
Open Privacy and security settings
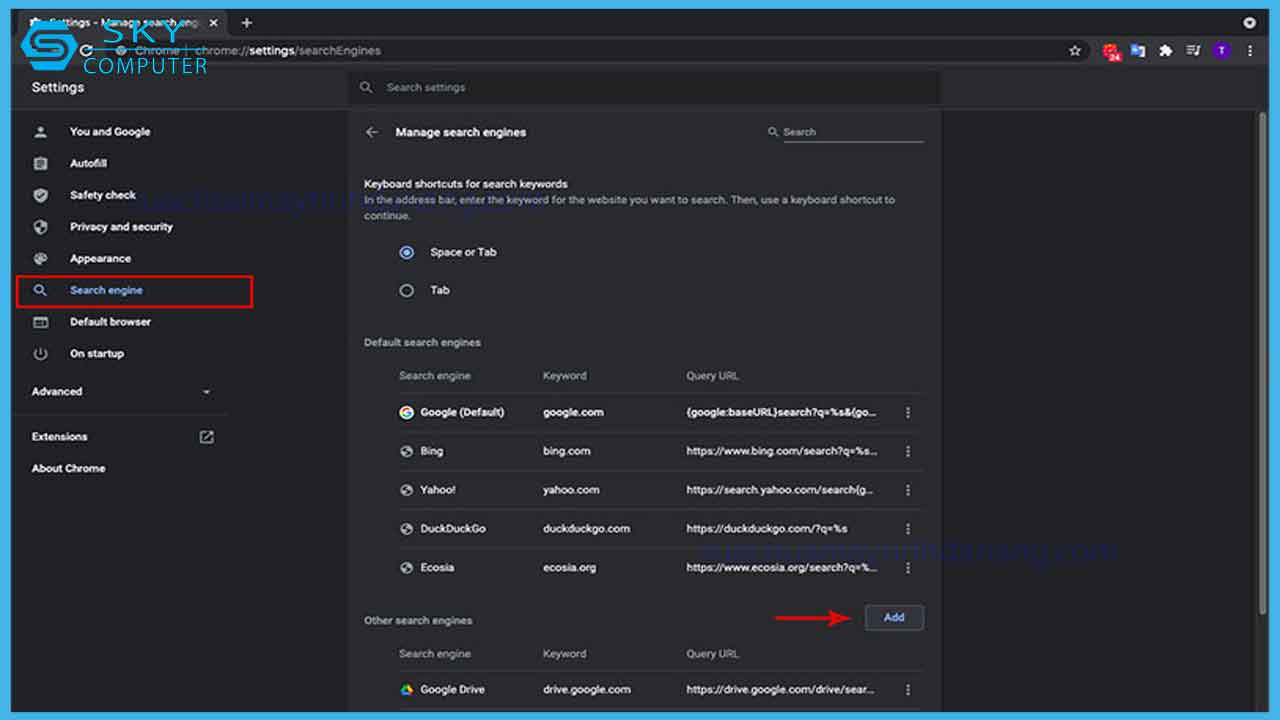[x=121, y=227]
